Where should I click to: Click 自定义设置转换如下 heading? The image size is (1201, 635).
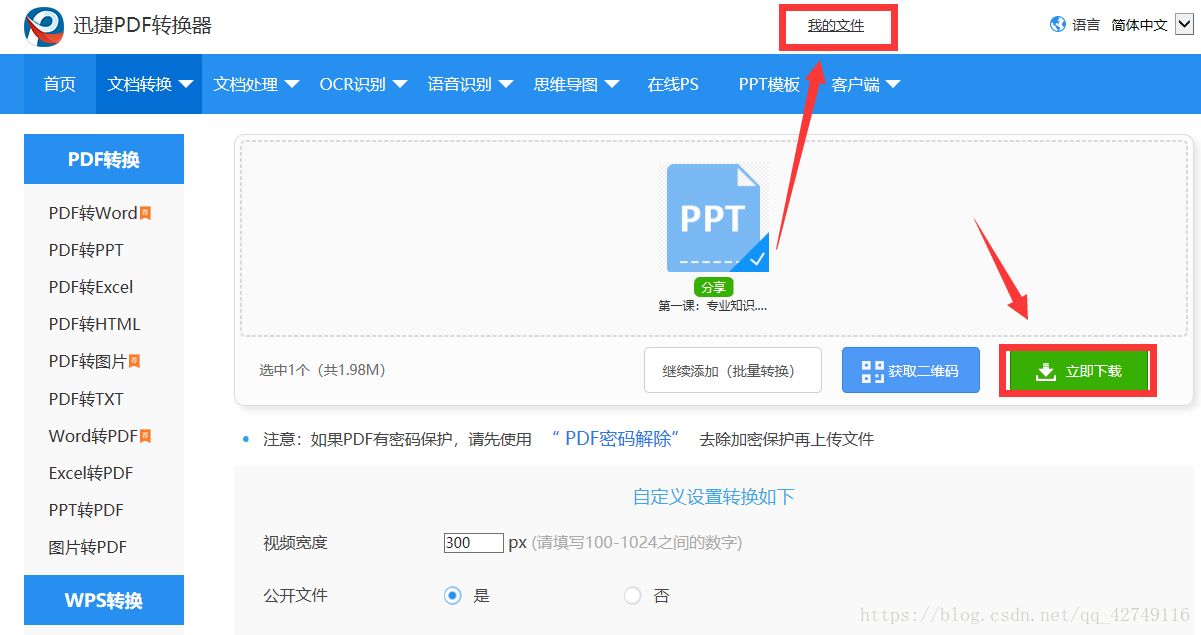point(714,497)
